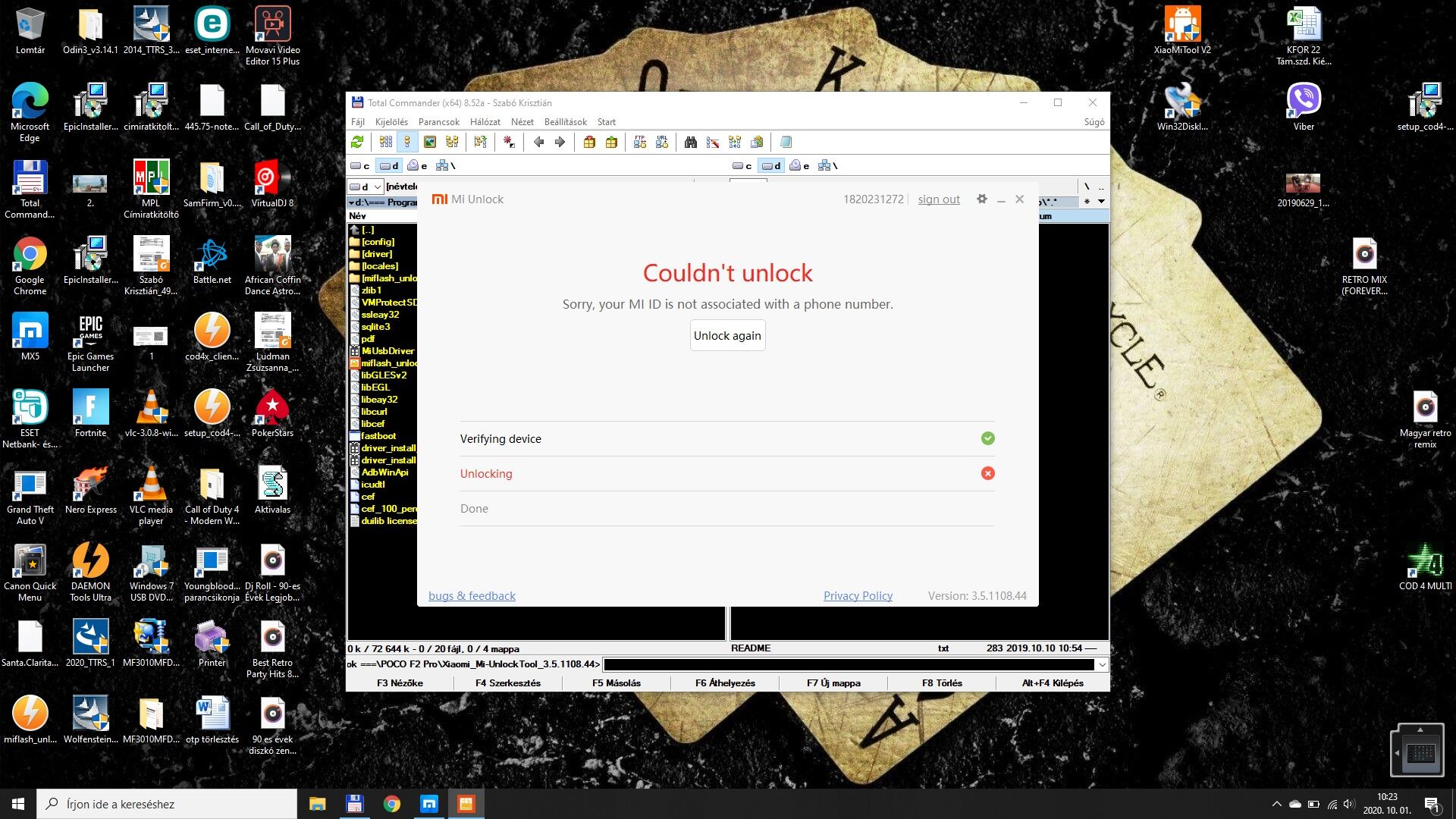
Task: Click the sign out link
Action: (x=939, y=199)
